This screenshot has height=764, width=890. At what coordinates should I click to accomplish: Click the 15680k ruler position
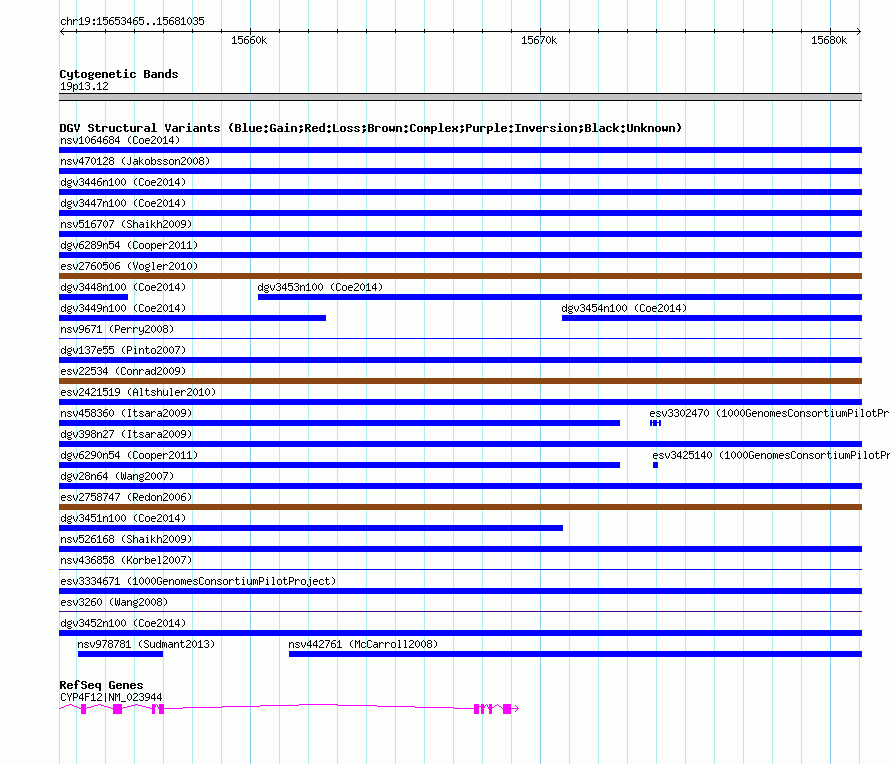[829, 40]
